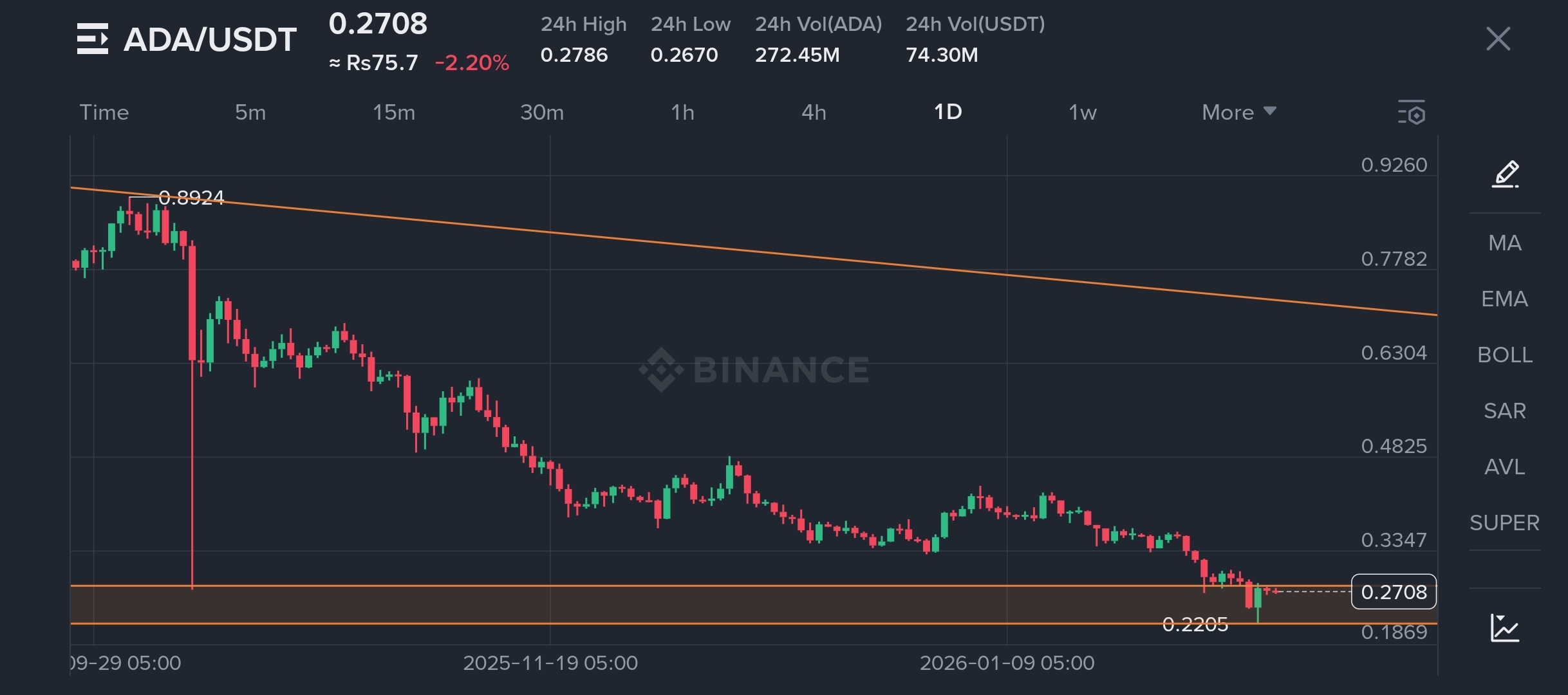The width and height of the screenshot is (1568, 695).
Task: Enable the SAR indicator
Action: click(1505, 411)
